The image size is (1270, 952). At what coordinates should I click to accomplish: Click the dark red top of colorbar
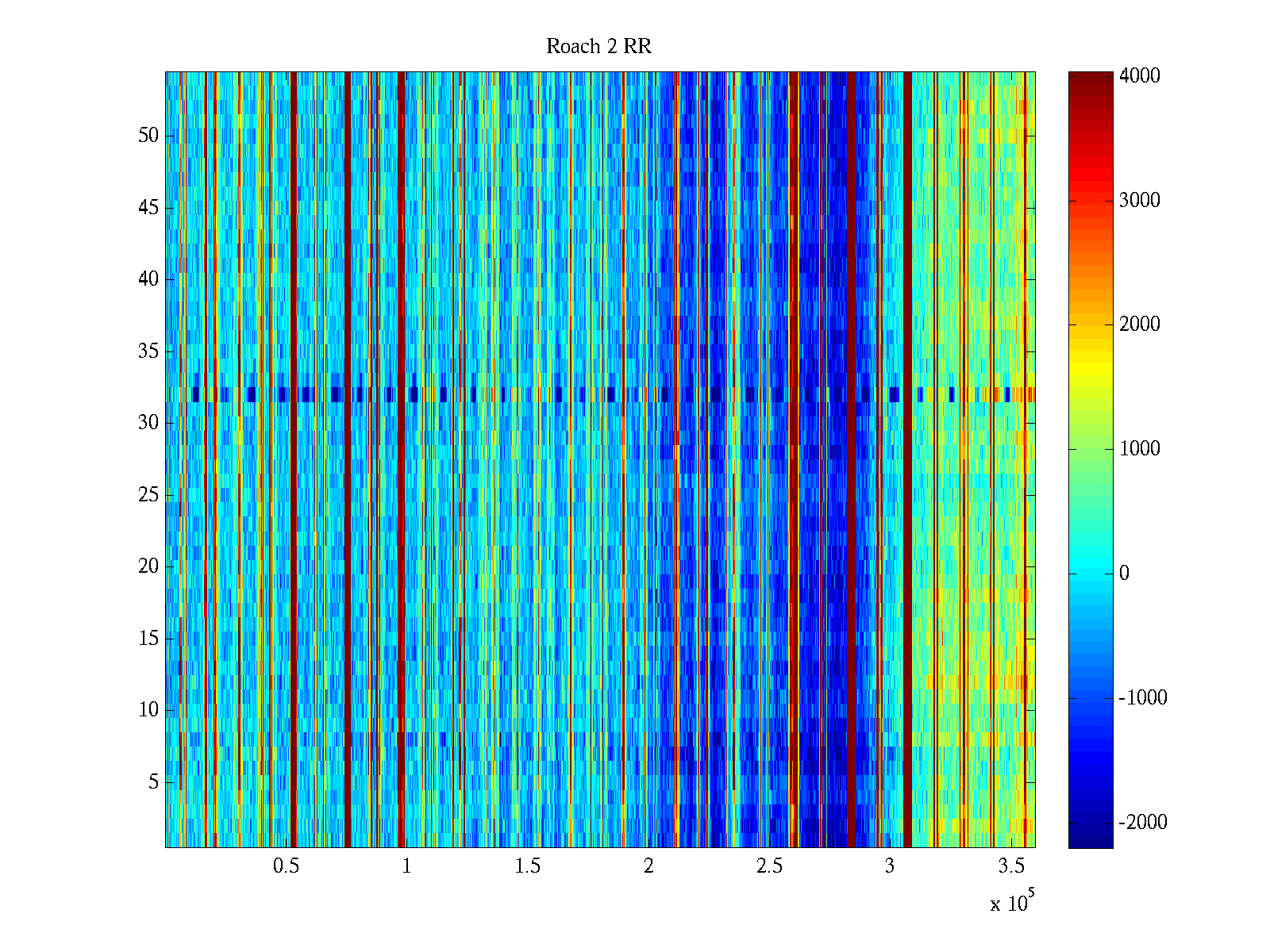click(x=1090, y=79)
